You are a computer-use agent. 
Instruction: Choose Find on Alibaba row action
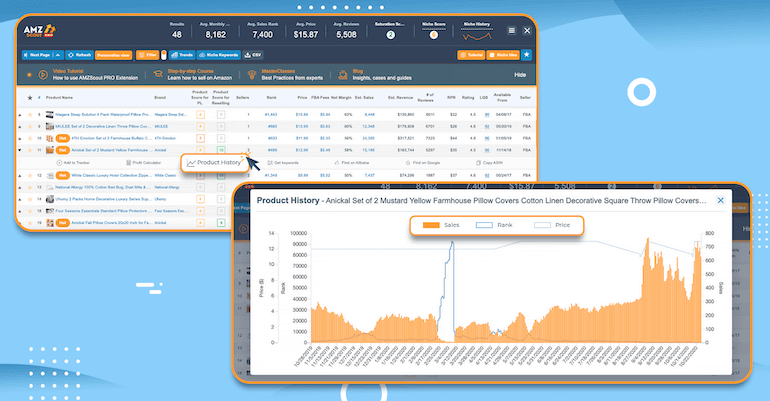[x=352, y=162]
